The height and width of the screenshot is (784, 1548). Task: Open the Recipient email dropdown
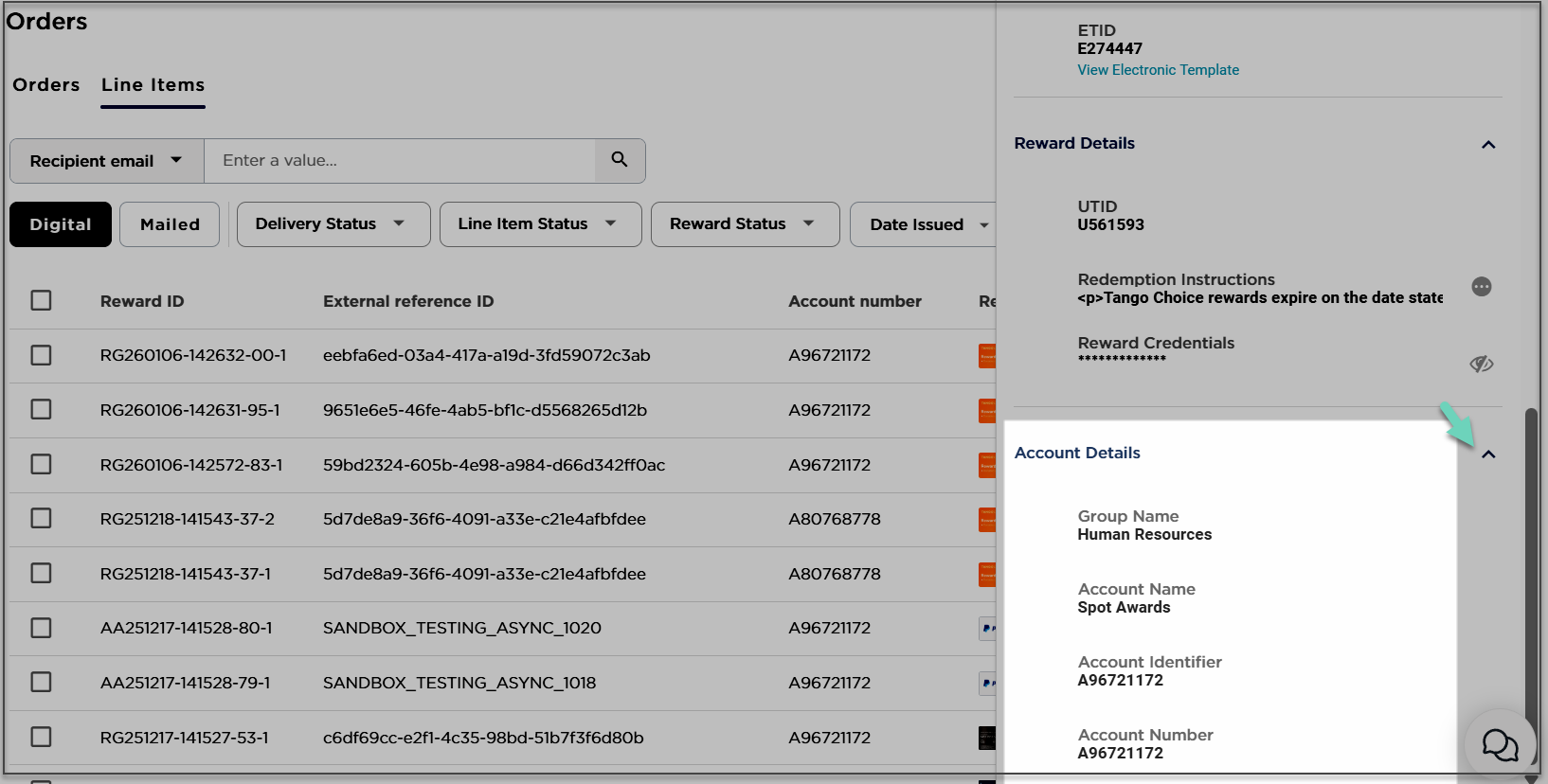106,161
